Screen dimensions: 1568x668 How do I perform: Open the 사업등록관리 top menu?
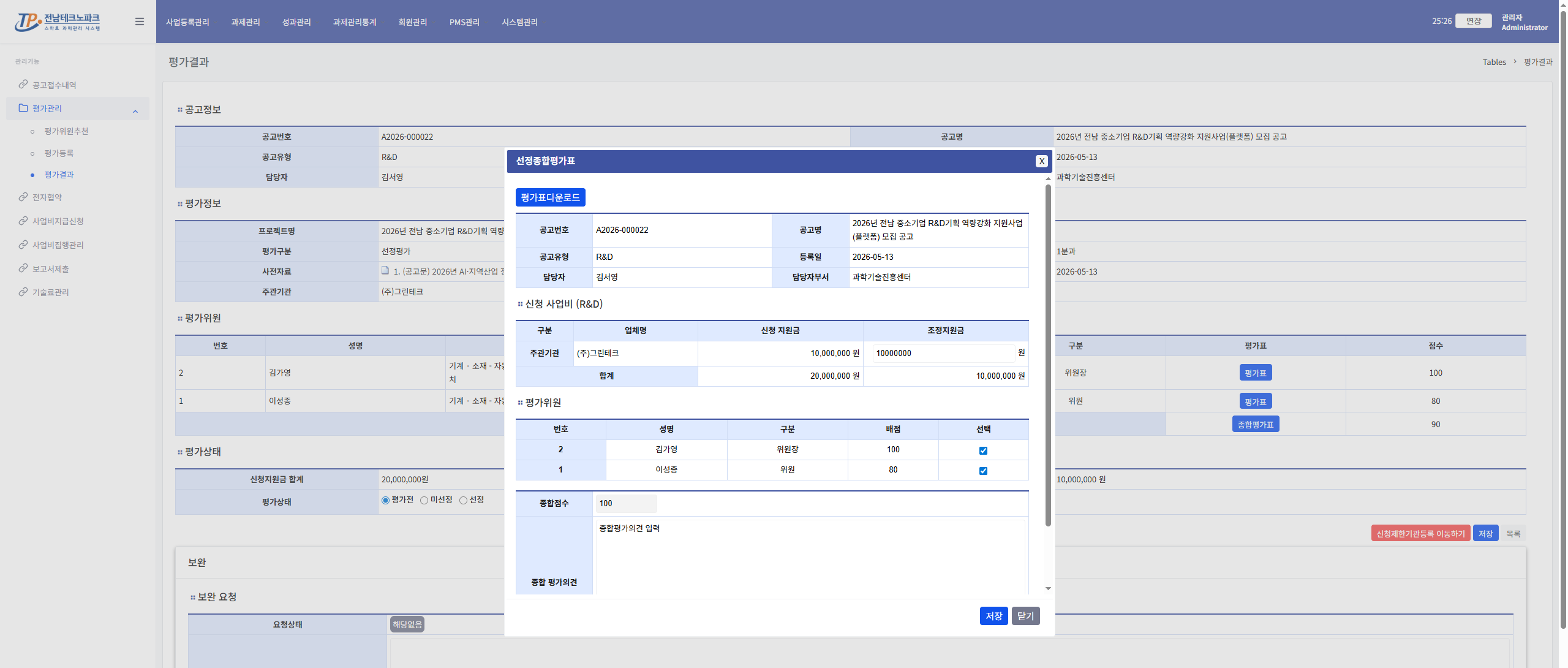click(x=187, y=22)
